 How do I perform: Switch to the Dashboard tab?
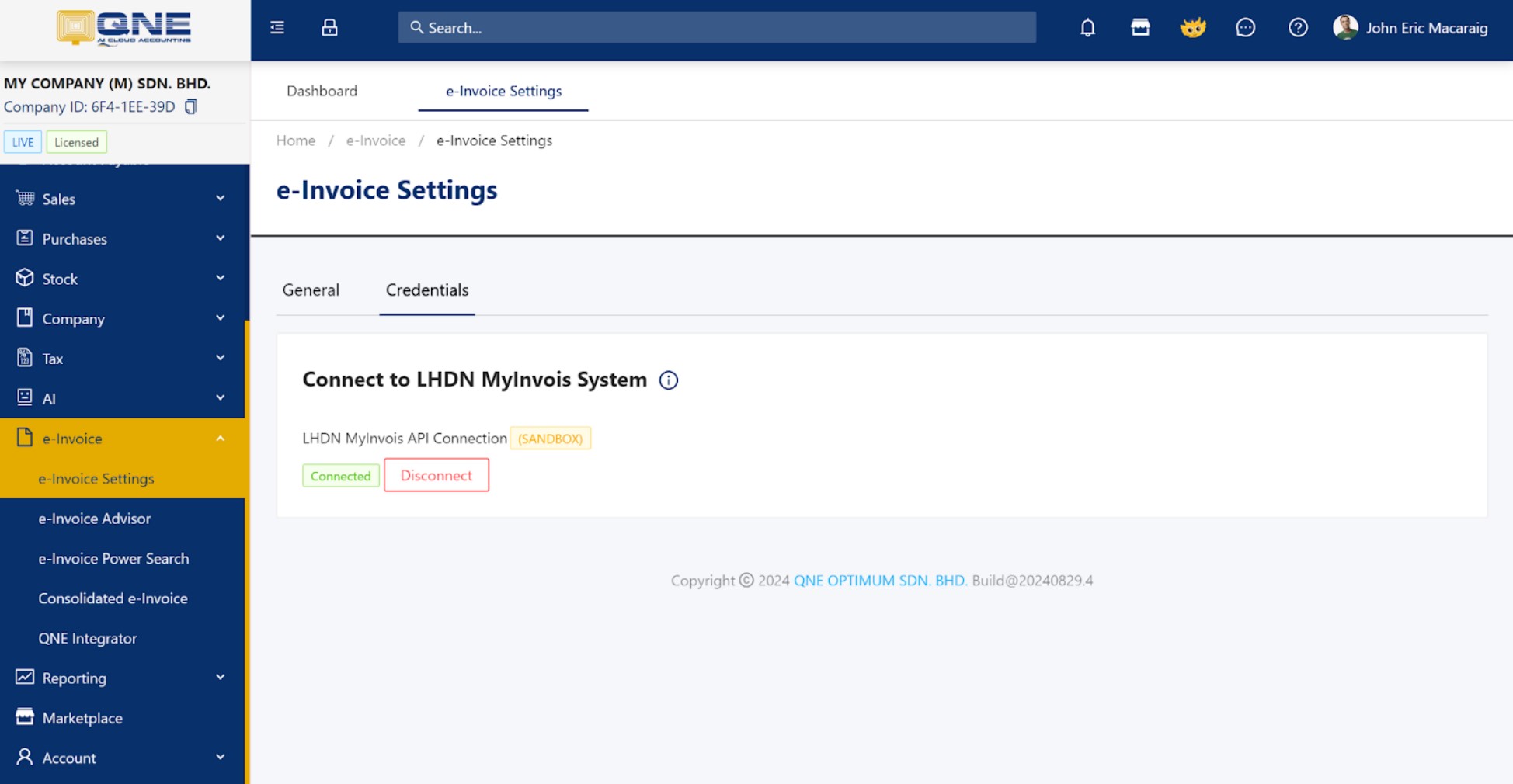[x=322, y=91]
